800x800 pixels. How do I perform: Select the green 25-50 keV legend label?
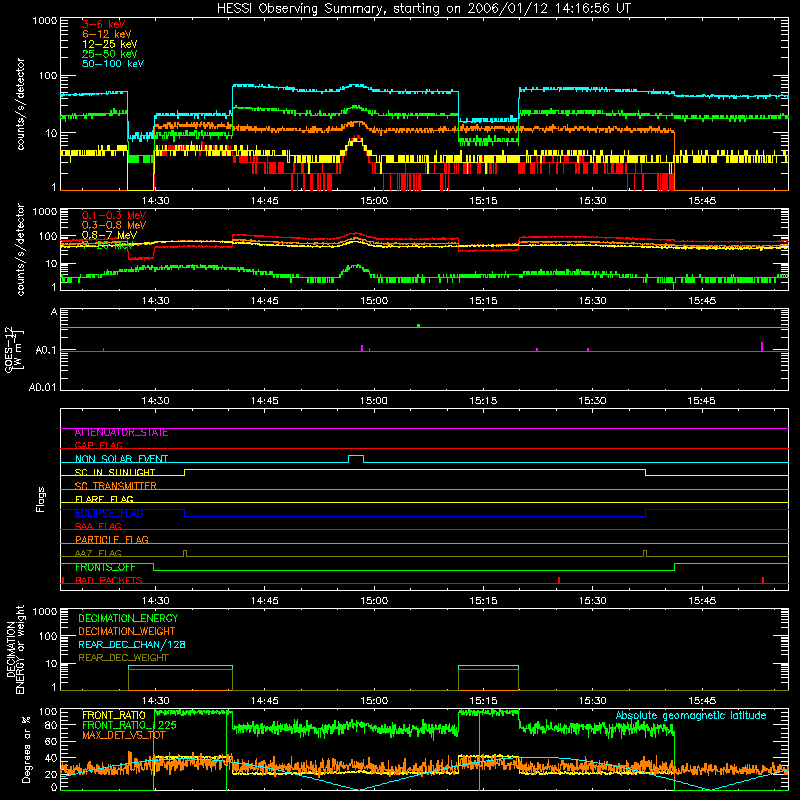click(x=109, y=54)
